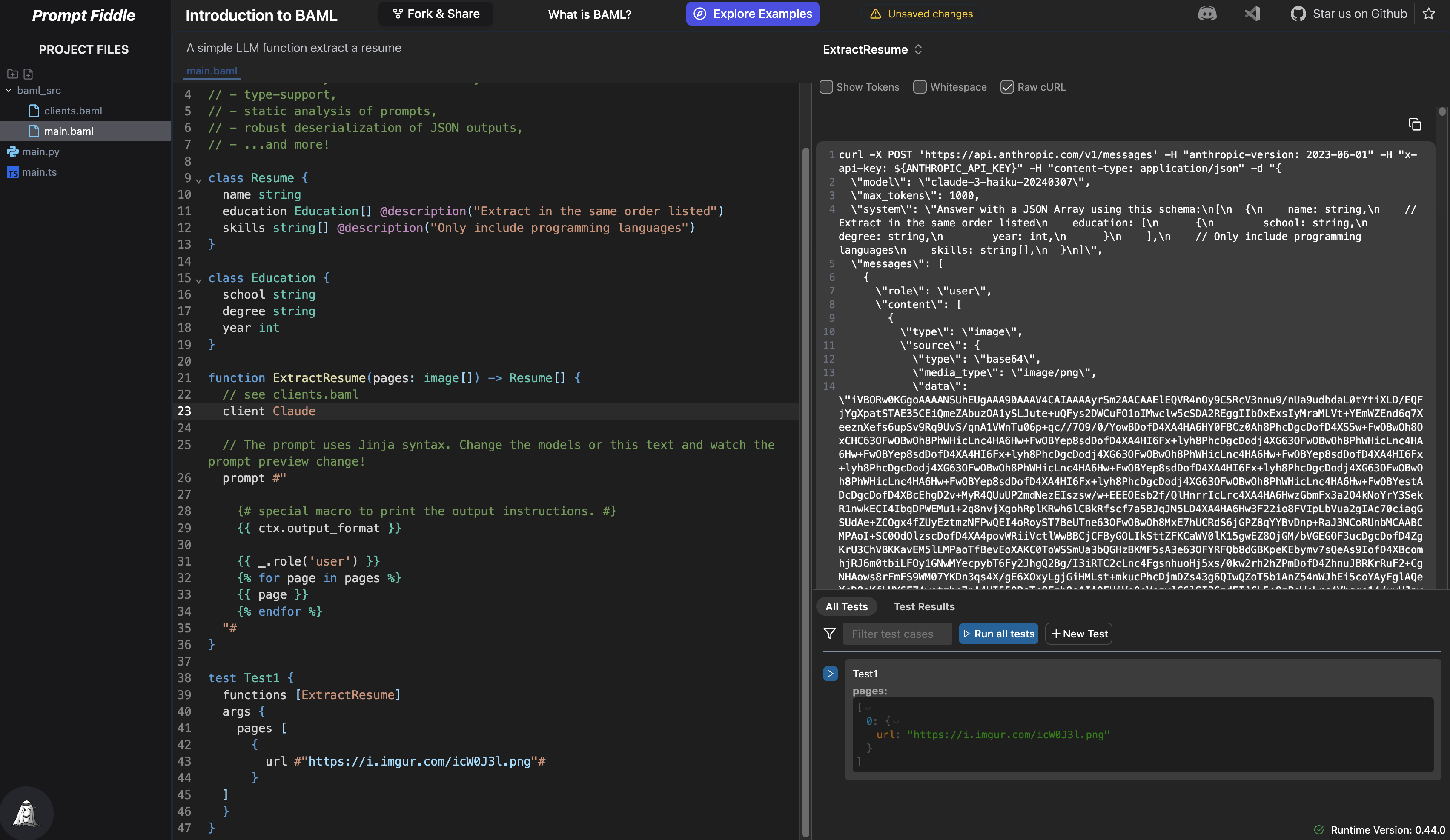The width and height of the screenshot is (1450, 840).
Task: Click the Unsaved changes label
Action: 931,14
